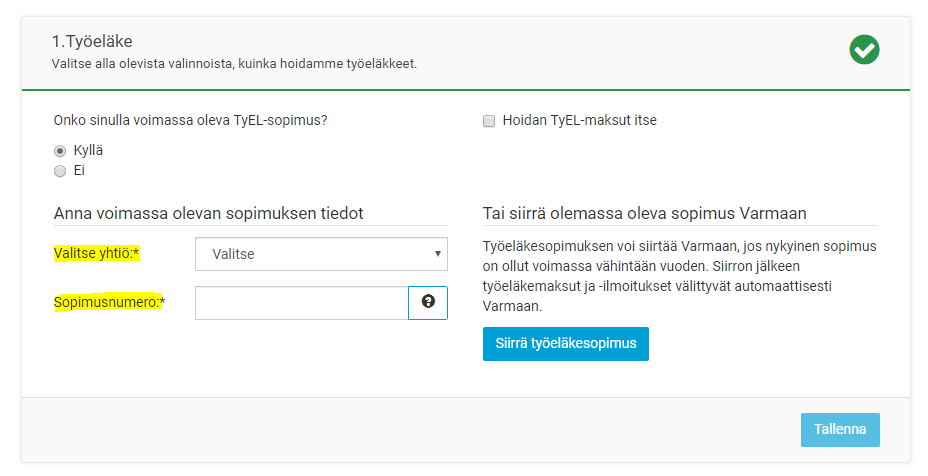Click the 1.Työeläke section heading
The image size is (928, 476).
92,42
